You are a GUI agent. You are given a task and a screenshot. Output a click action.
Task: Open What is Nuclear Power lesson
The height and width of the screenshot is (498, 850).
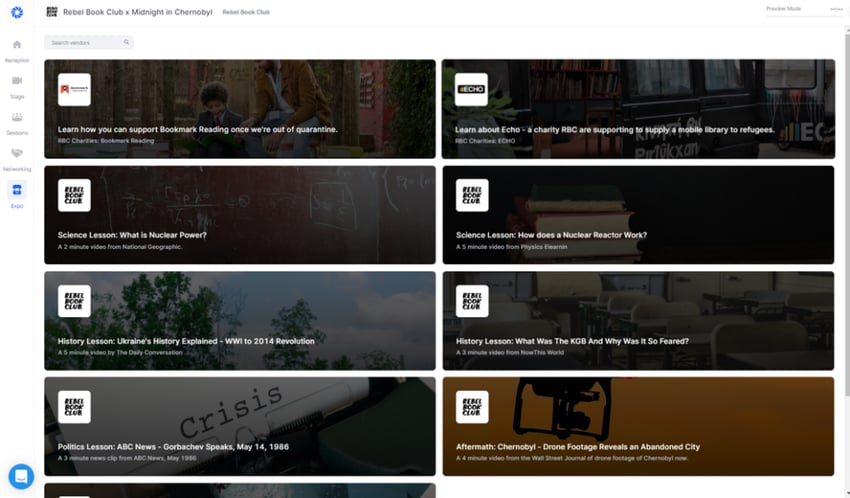240,215
